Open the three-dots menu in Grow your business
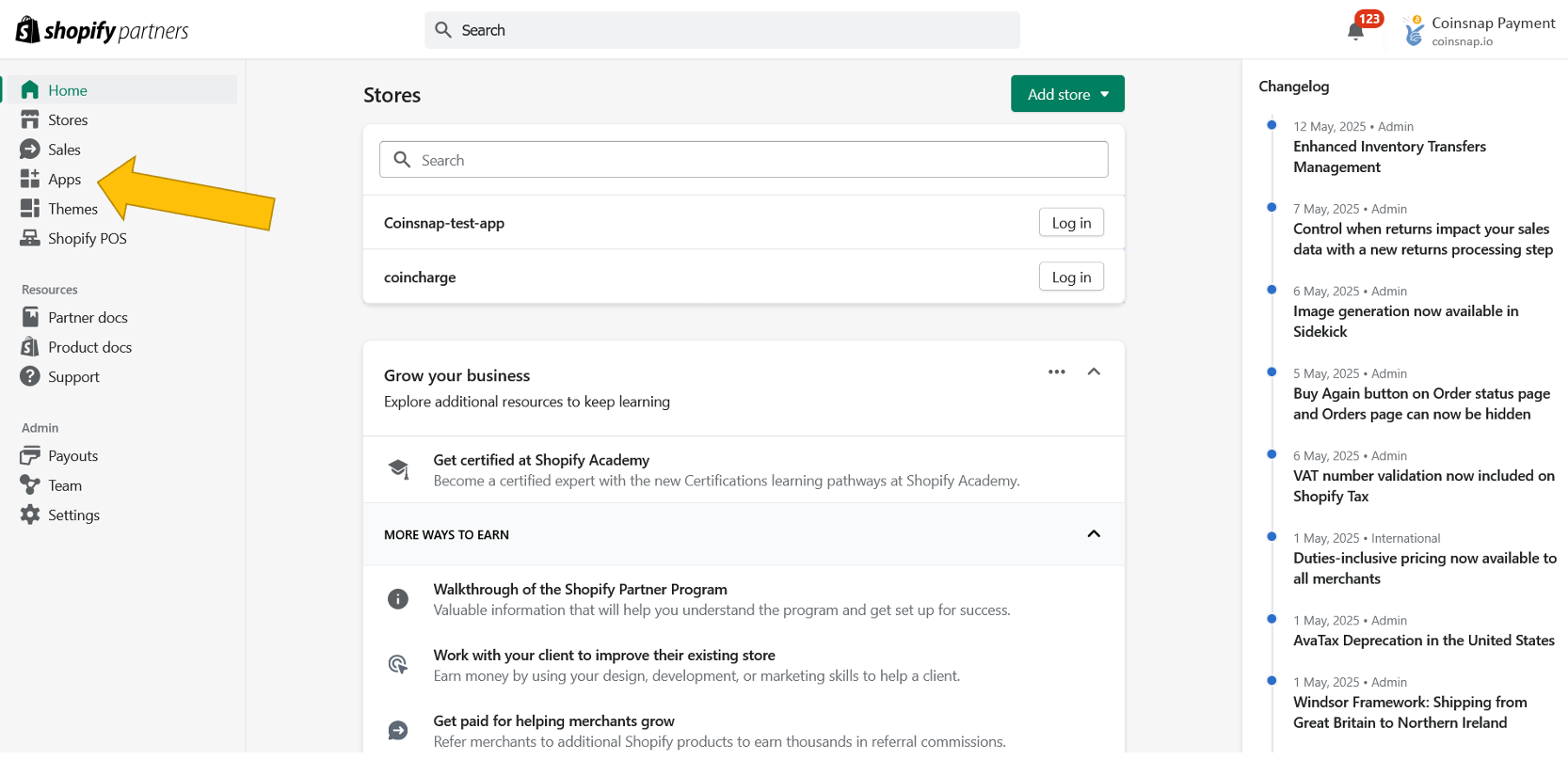 tap(1057, 372)
